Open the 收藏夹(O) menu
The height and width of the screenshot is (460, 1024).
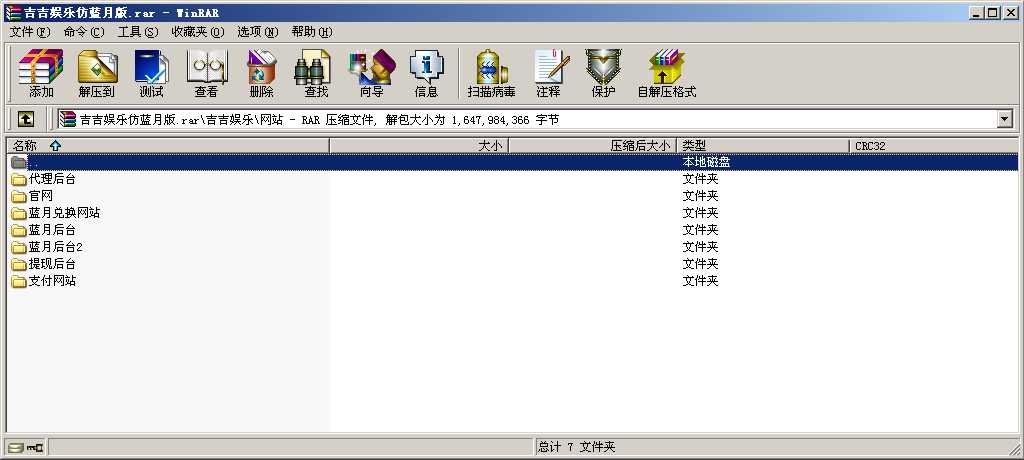tap(197, 32)
